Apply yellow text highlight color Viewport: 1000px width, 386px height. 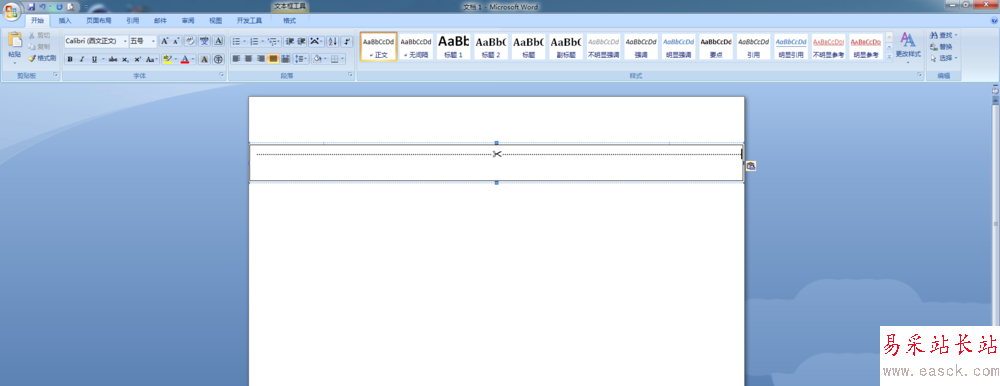(x=167, y=59)
